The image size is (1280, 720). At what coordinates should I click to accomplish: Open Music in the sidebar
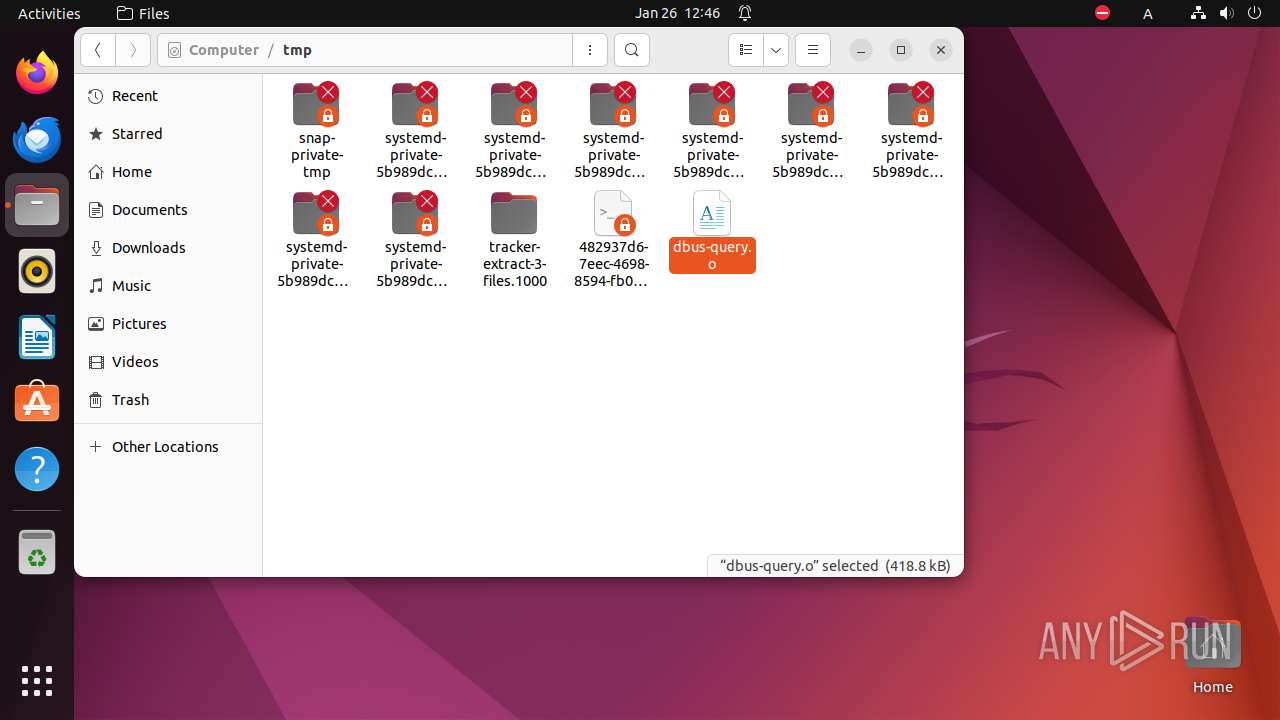click(x=168, y=286)
